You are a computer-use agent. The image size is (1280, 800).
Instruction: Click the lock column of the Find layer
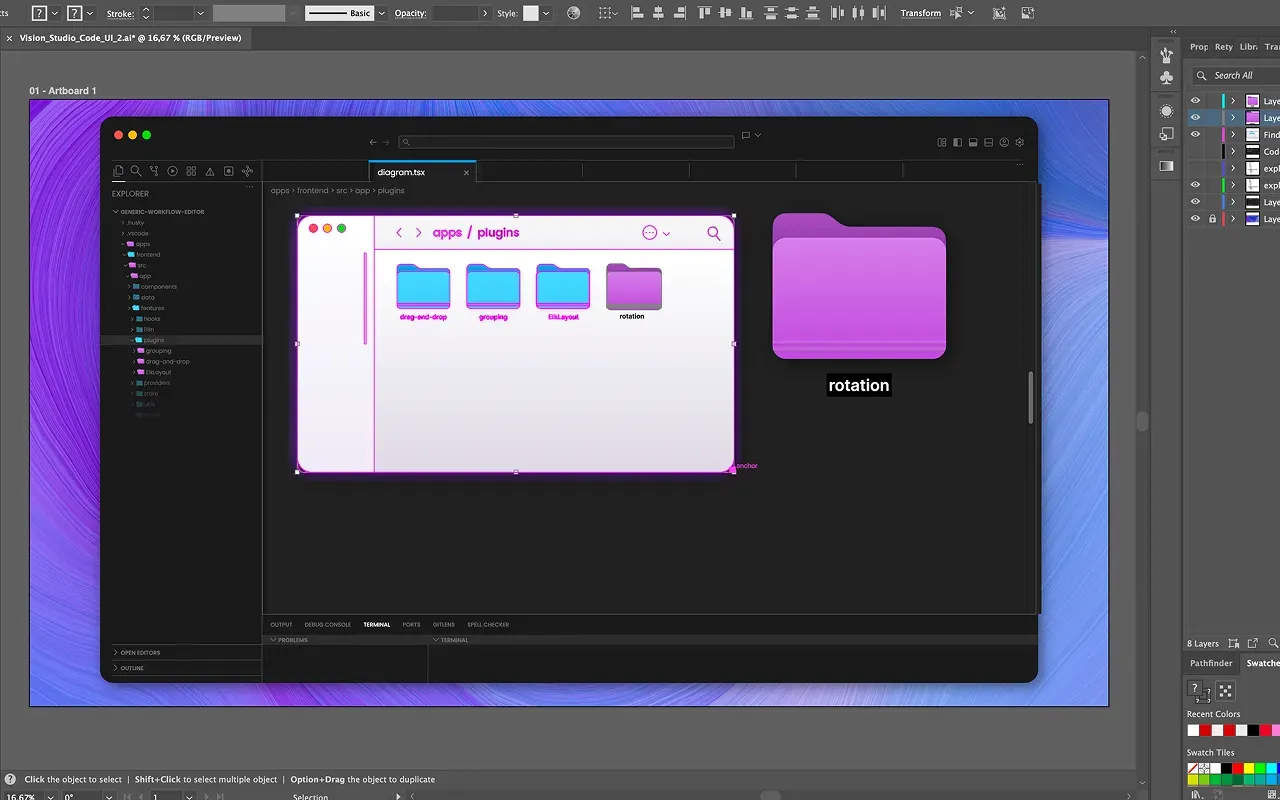[x=1212, y=134]
